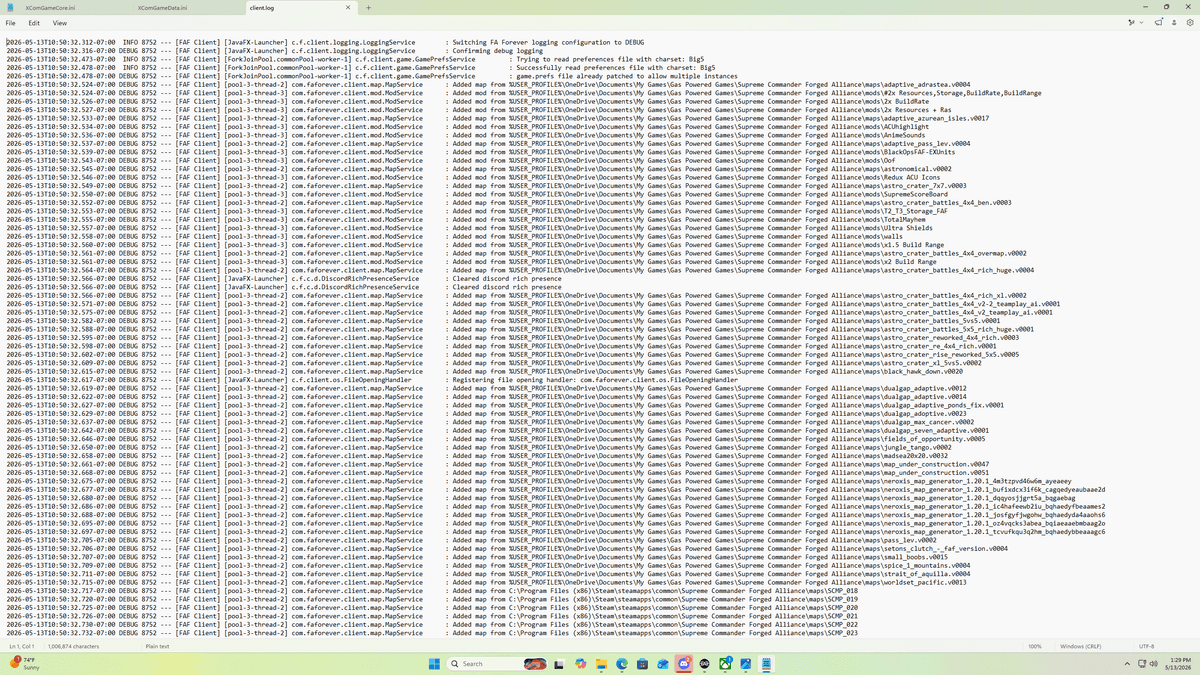The height and width of the screenshot is (675, 1200).
Task: Click the Plain text status bar entry
Action: (157, 646)
